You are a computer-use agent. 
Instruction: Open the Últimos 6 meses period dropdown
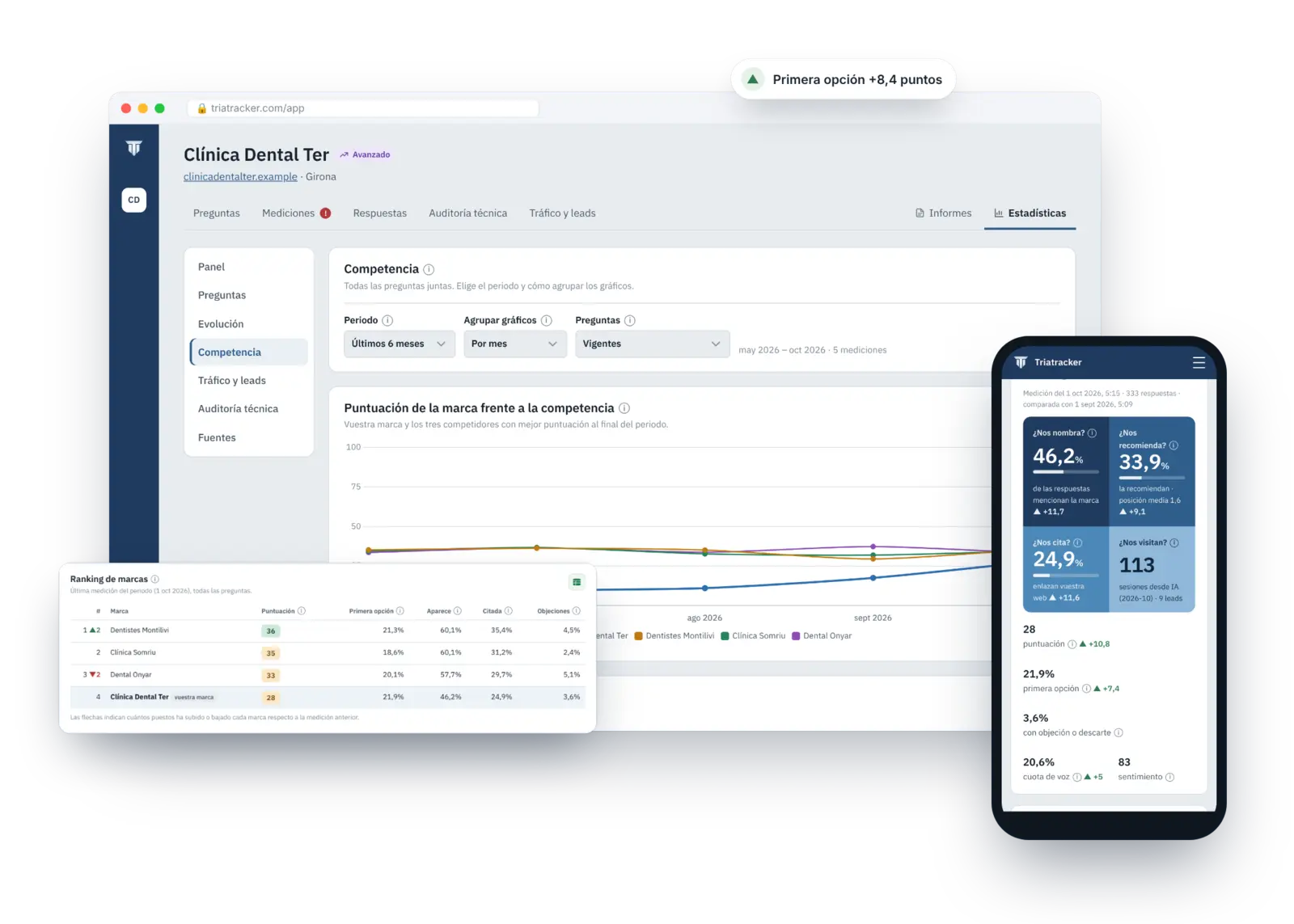point(400,344)
